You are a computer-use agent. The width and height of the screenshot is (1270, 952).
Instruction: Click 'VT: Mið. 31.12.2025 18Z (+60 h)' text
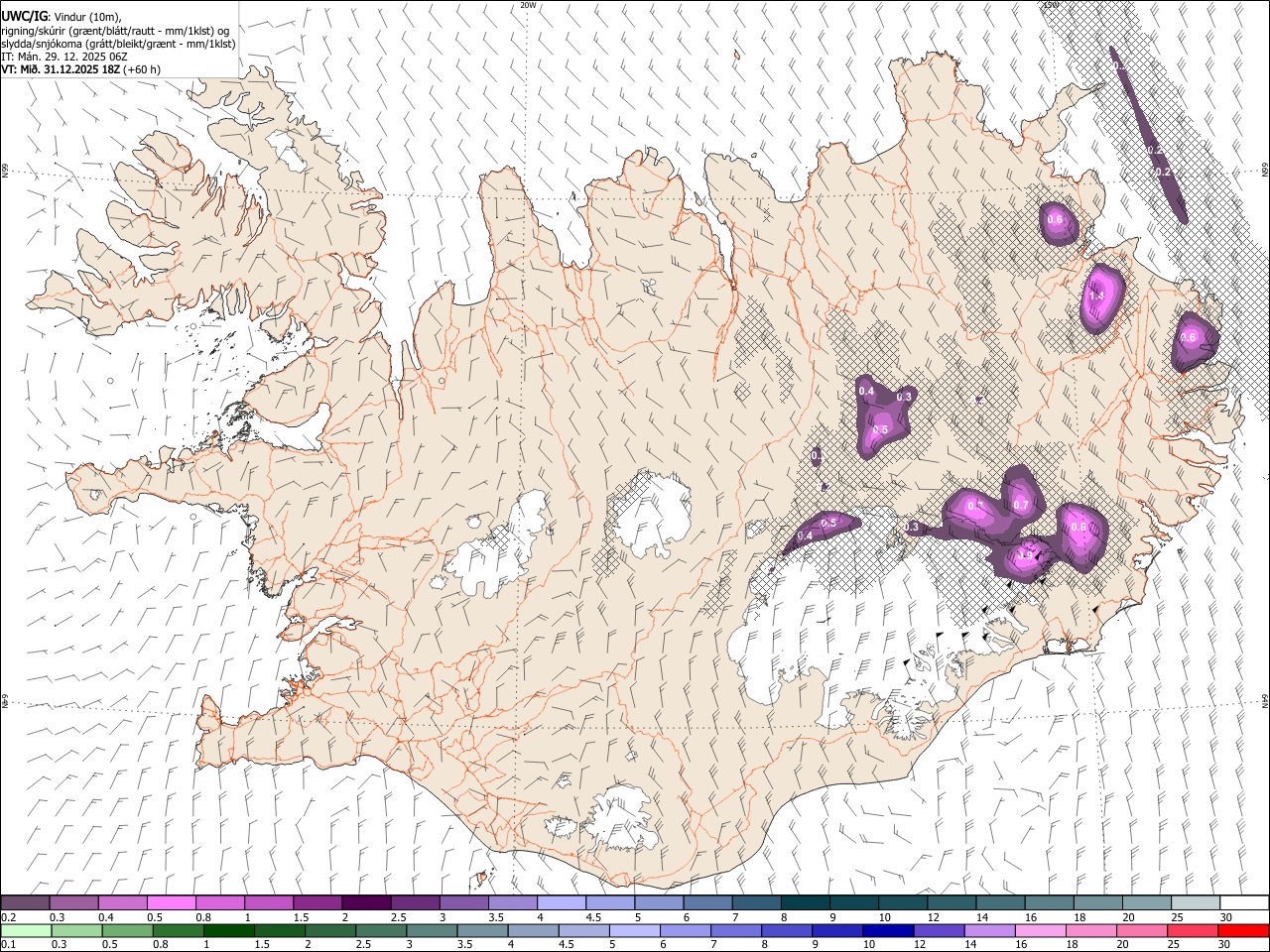click(x=81, y=69)
